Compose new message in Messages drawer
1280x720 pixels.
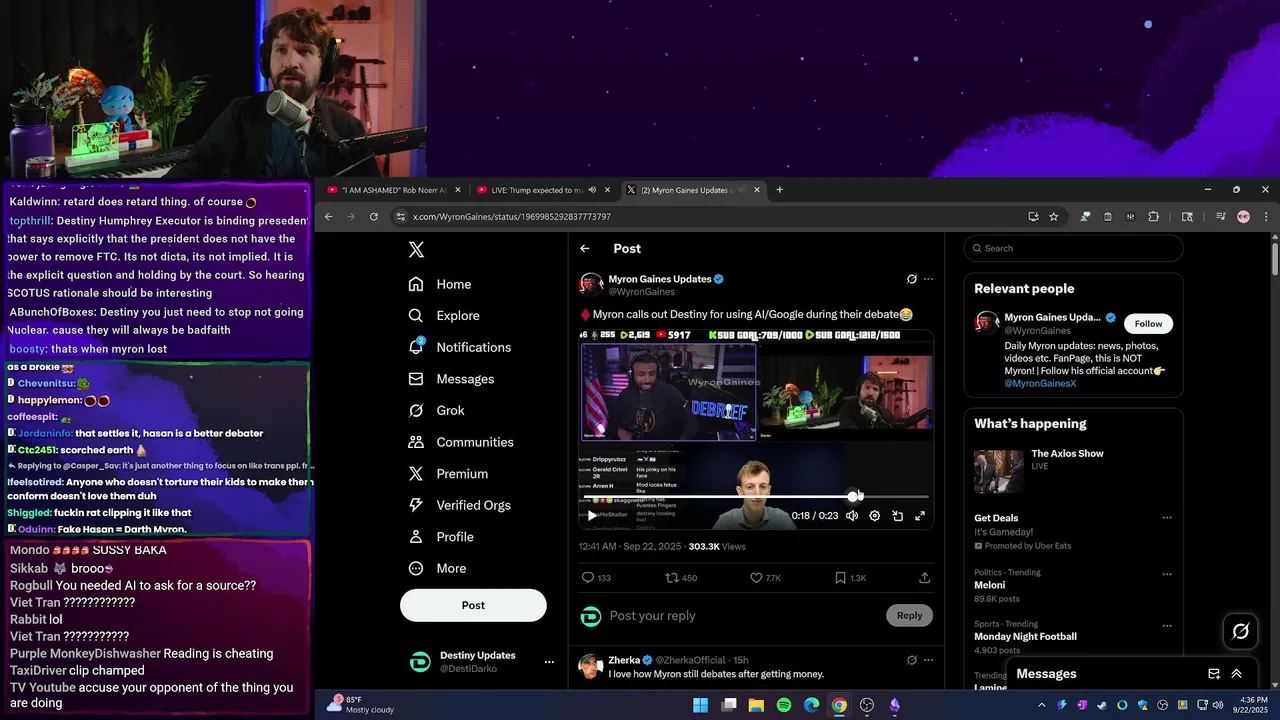coord(1214,674)
